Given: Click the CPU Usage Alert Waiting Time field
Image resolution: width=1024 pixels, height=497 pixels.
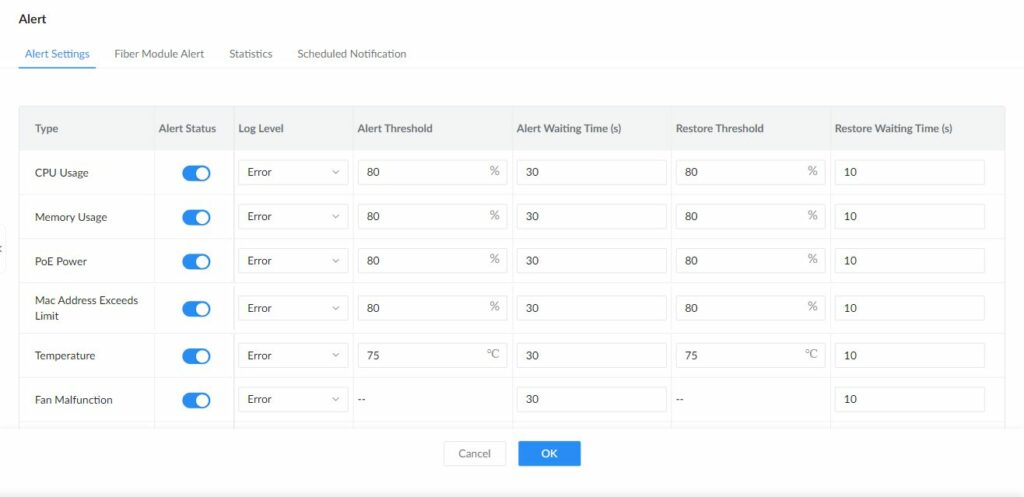Looking at the screenshot, I should click(592, 172).
